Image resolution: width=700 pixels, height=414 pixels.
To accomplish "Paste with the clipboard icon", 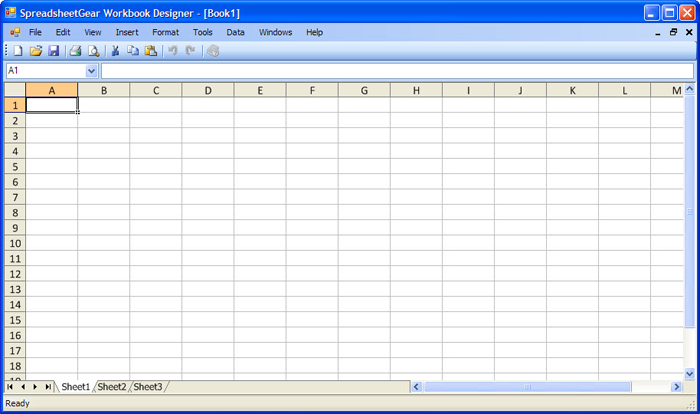I will point(151,51).
